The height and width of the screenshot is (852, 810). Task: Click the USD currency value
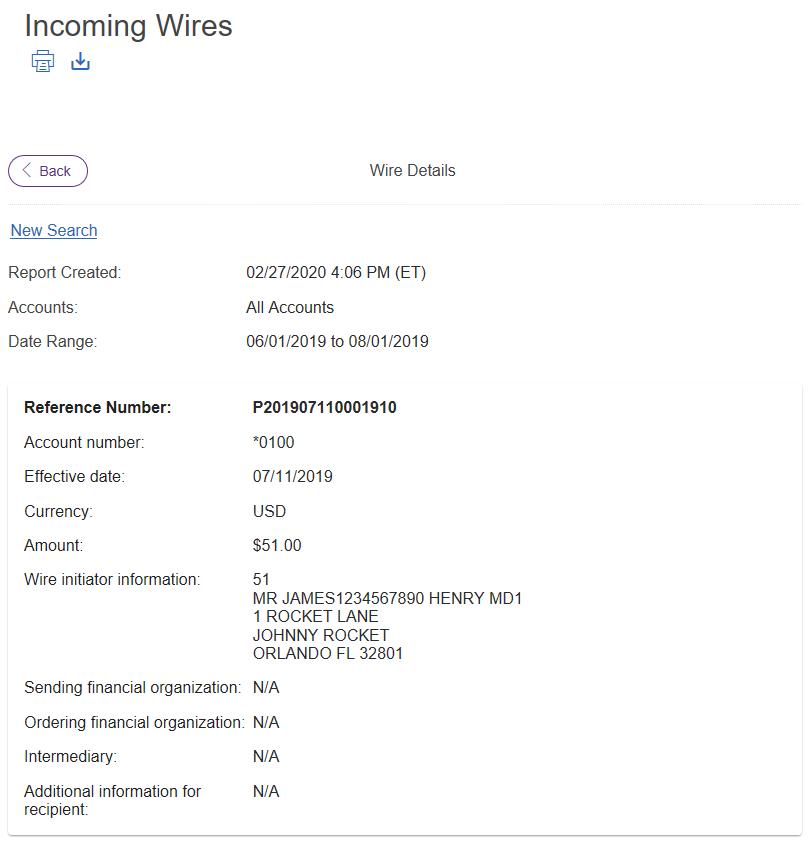pos(269,511)
